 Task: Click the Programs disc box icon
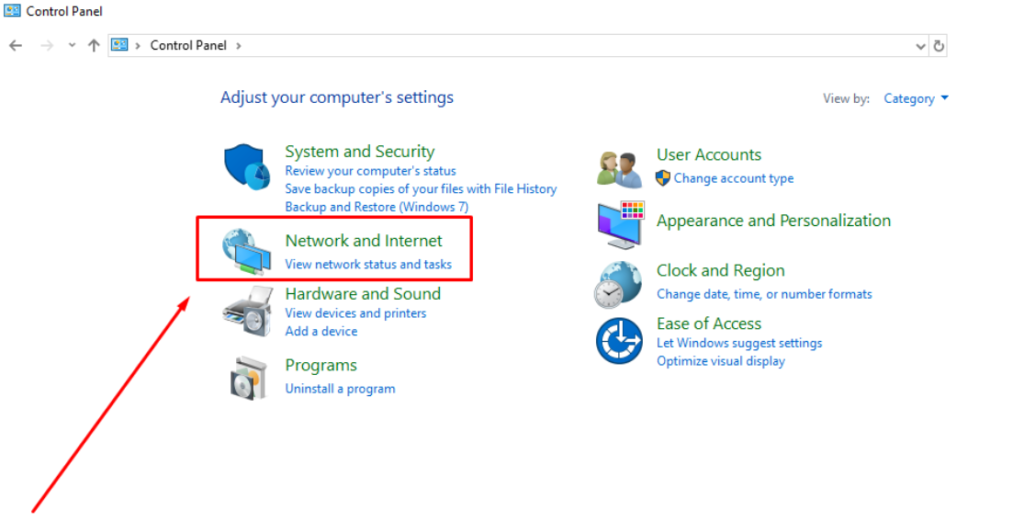point(248,378)
